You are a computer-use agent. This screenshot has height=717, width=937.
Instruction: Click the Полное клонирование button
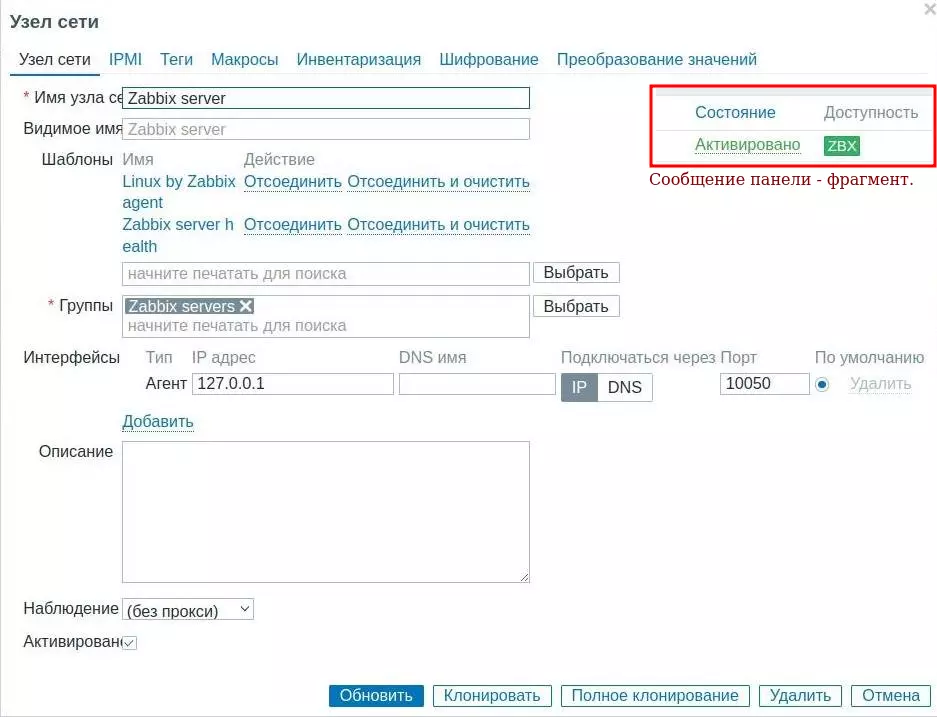(655, 696)
